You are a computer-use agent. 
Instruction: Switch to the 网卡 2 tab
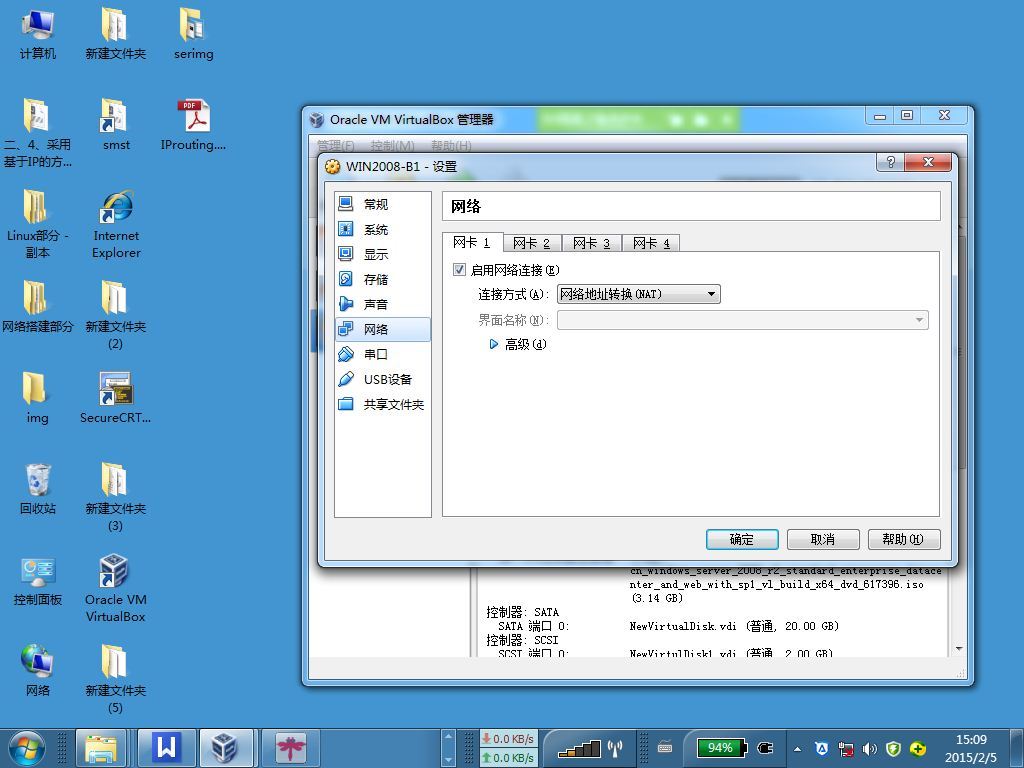(x=532, y=244)
